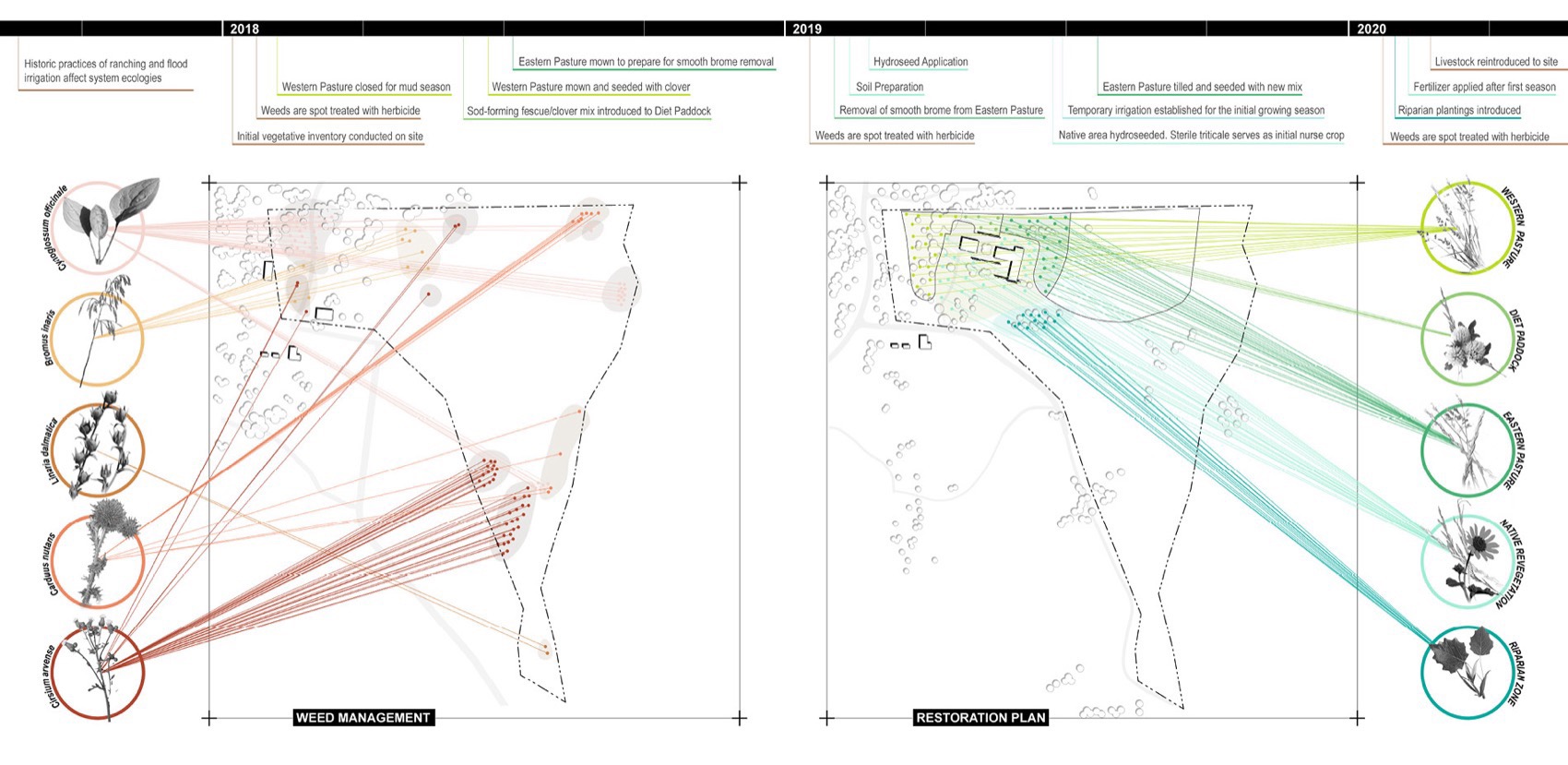Screen dimensions: 1568x765
Task: Select the Western Pasture circle icon
Action: 1467,226
